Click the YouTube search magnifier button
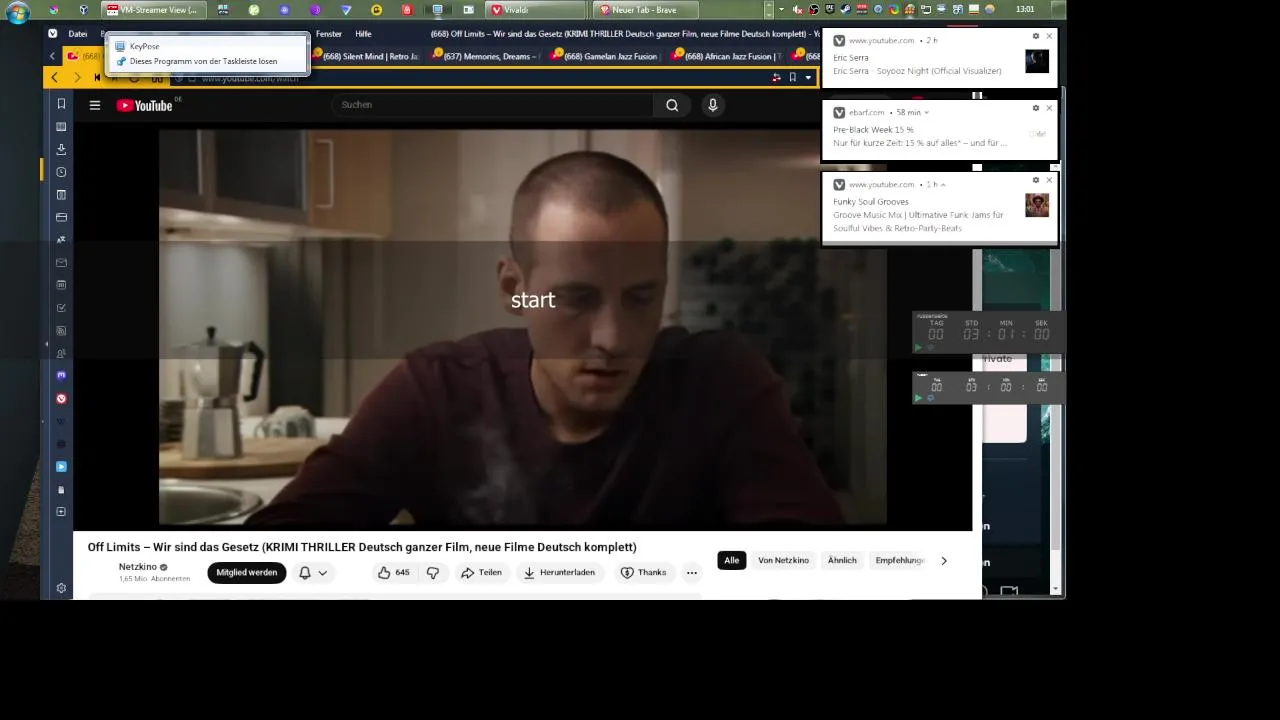 coord(672,105)
